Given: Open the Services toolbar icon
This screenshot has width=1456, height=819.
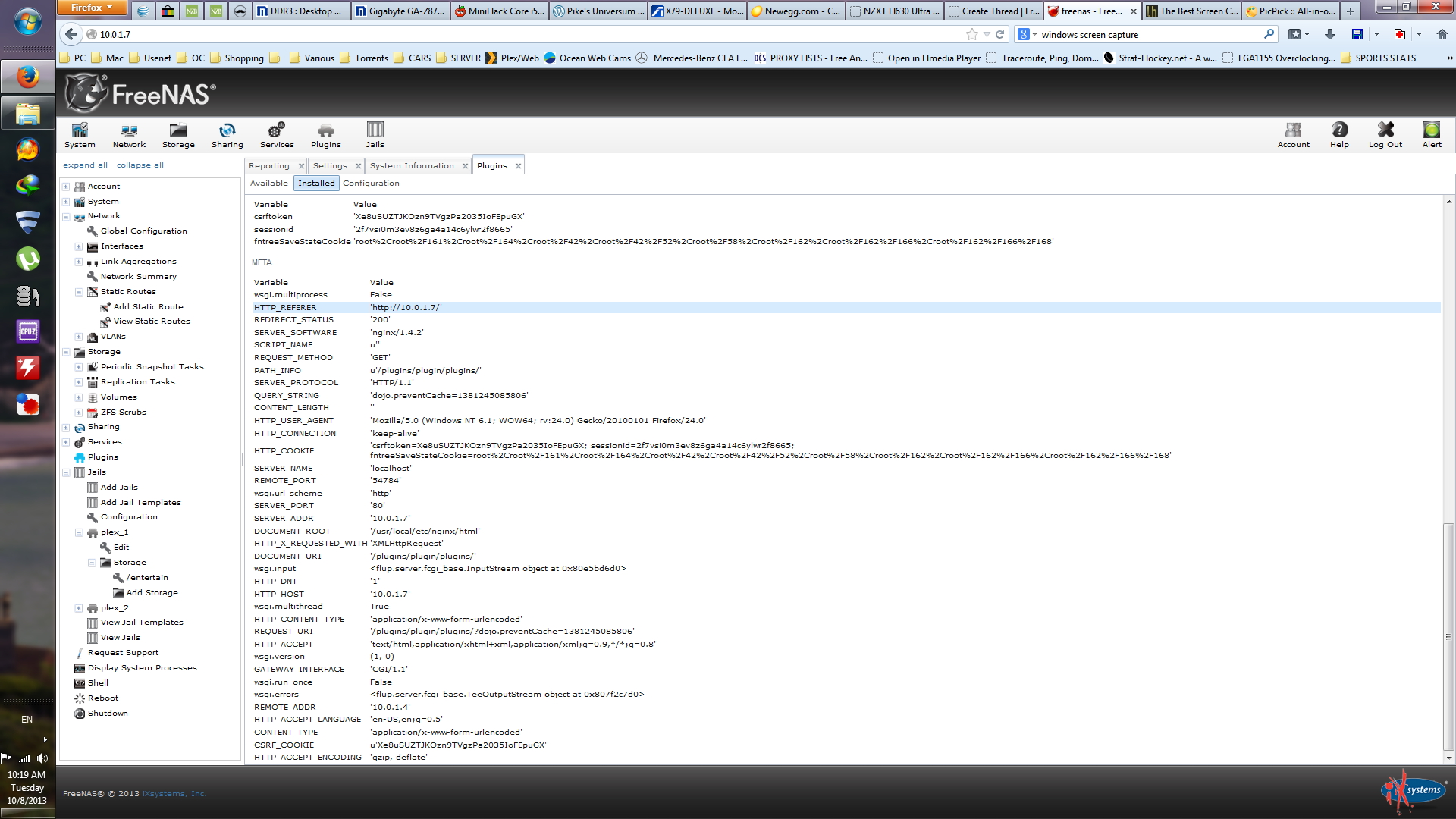Looking at the screenshot, I should 277,135.
